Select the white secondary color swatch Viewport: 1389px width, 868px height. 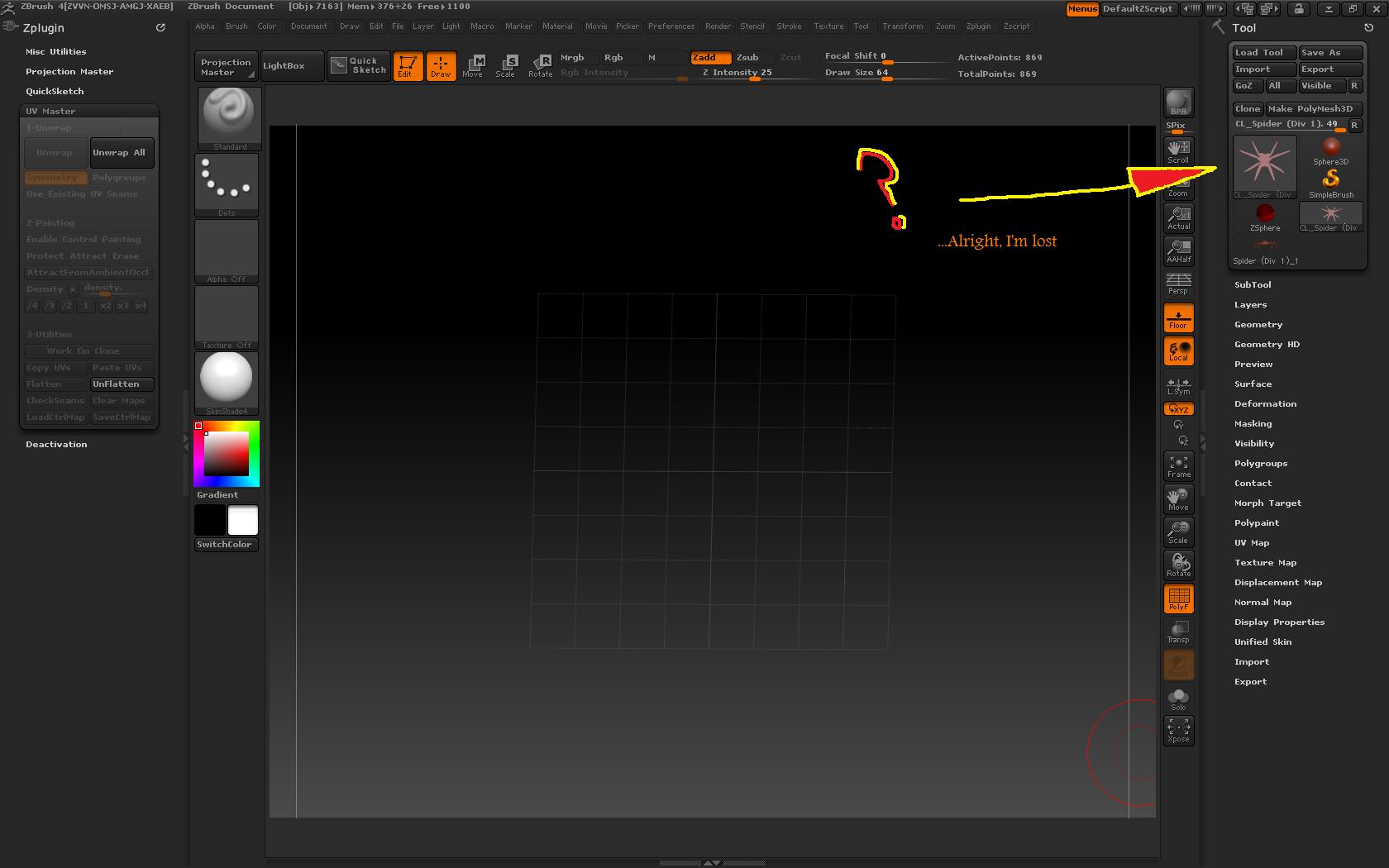pyautogui.click(x=243, y=521)
